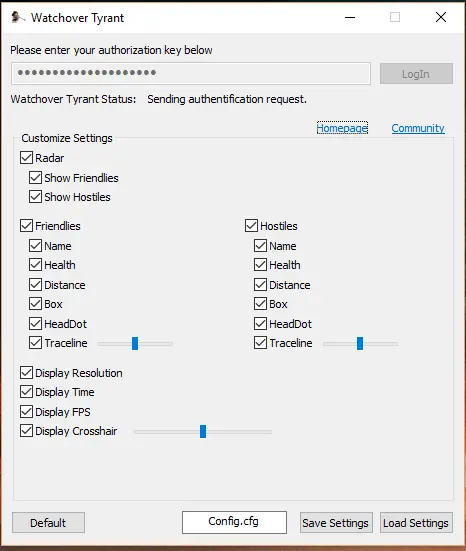Image resolution: width=466 pixels, height=551 pixels.
Task: Toggle Show Friendlies under Radar
Action: click(x=35, y=178)
